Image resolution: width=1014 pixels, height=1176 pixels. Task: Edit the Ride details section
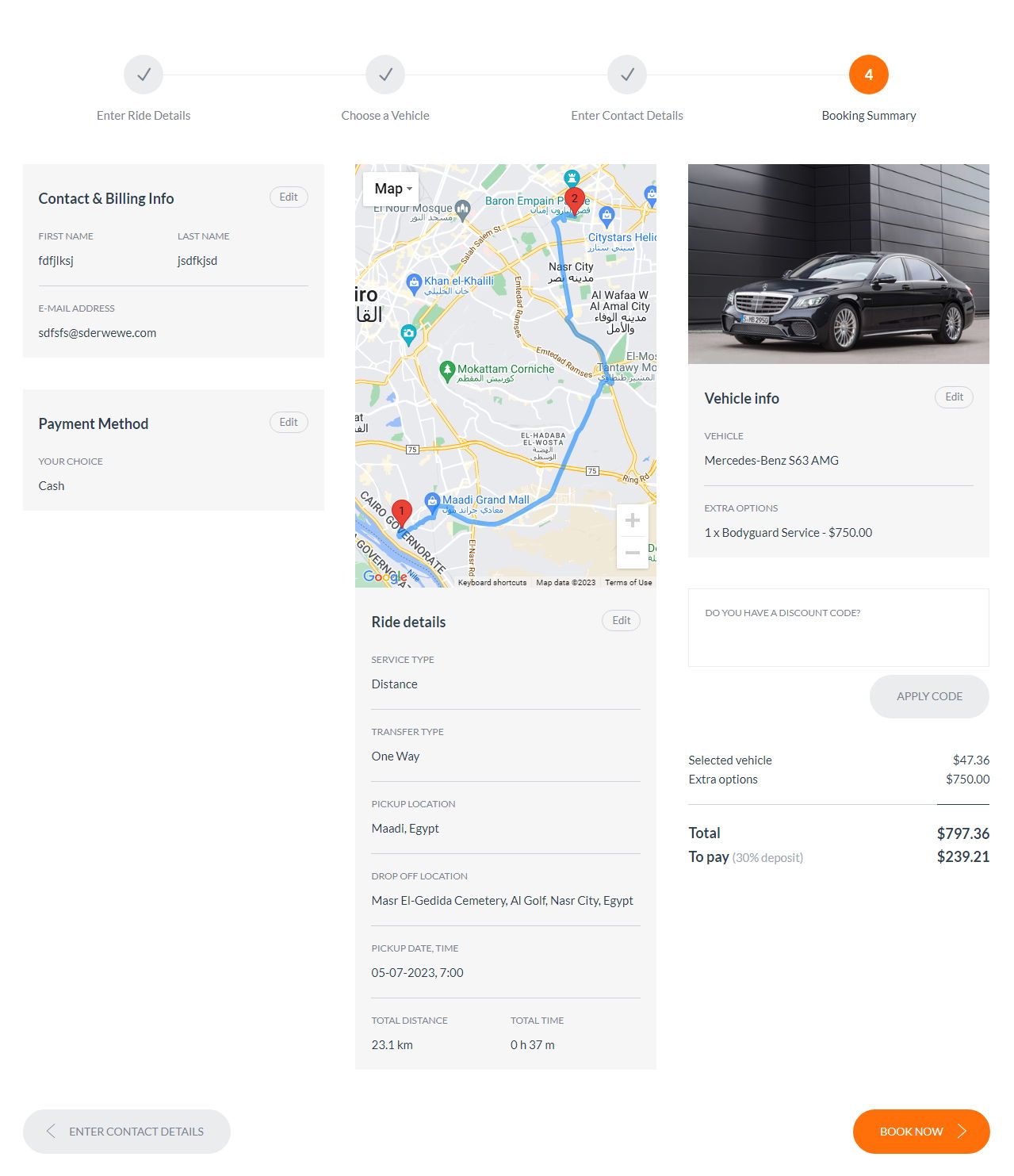[622, 621]
